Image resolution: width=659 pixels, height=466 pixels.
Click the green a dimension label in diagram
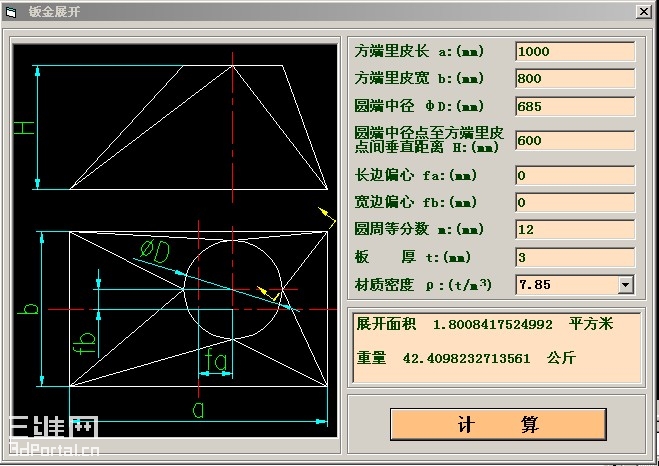pos(198,409)
